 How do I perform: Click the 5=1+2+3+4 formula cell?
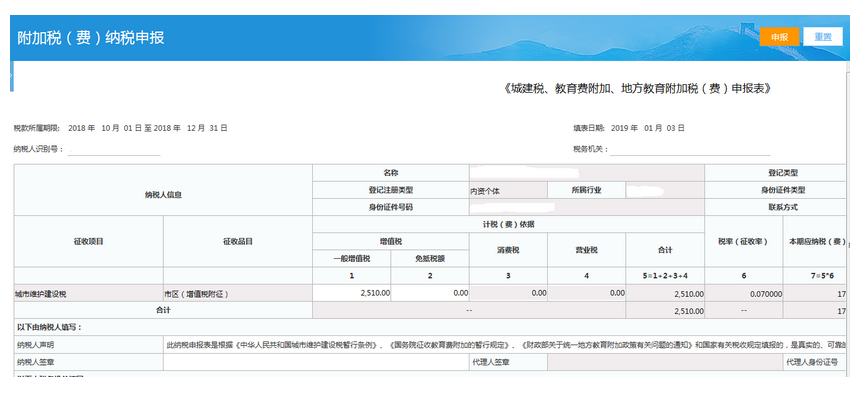(665, 276)
